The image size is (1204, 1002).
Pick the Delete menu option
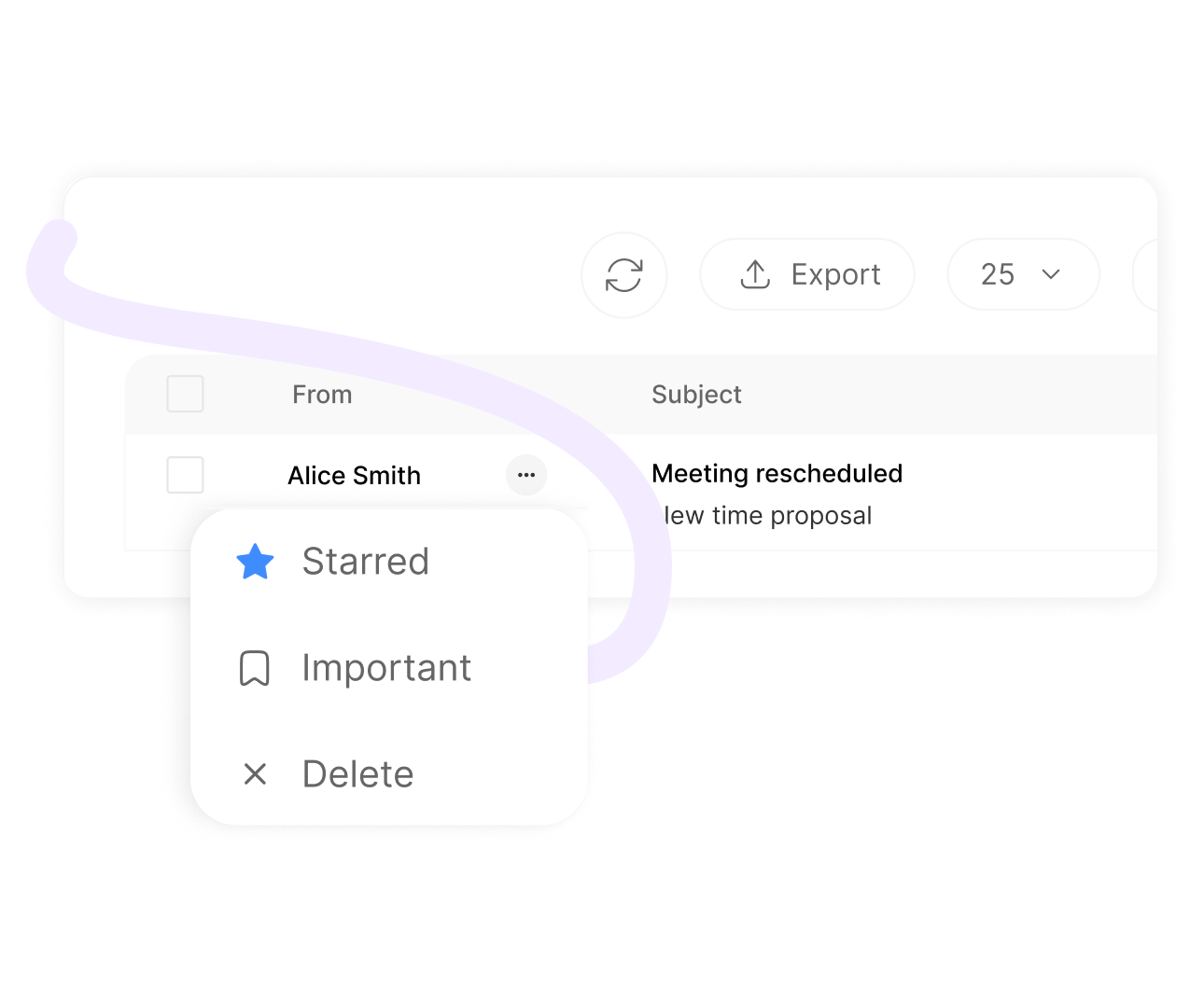coord(357,774)
